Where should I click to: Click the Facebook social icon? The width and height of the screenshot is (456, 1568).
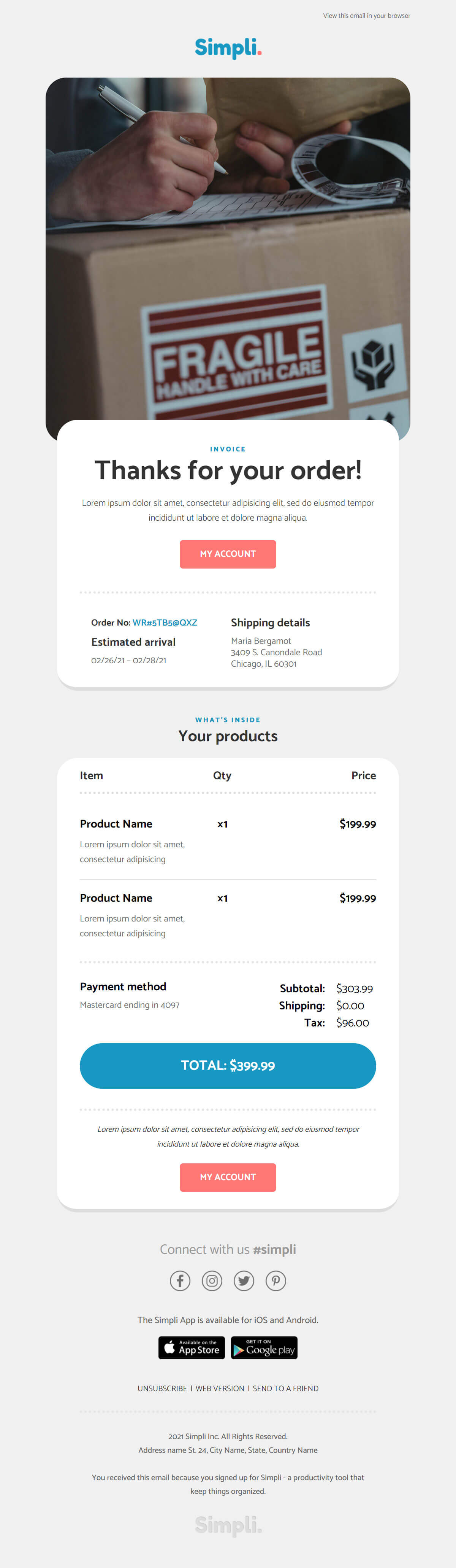coord(180,1281)
